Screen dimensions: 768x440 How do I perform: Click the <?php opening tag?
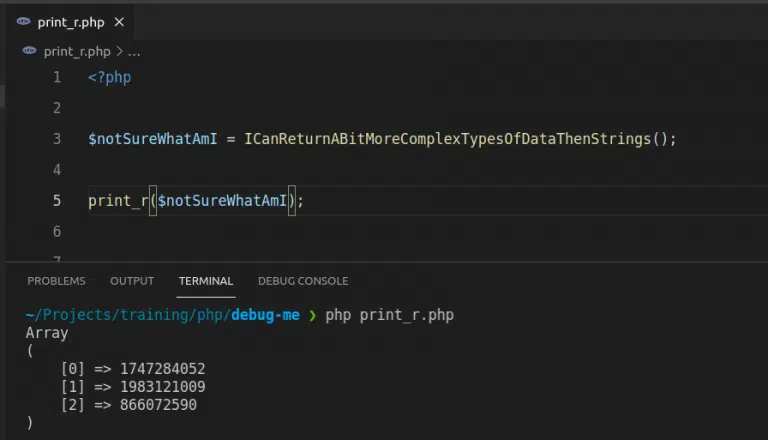pyautogui.click(x=109, y=77)
